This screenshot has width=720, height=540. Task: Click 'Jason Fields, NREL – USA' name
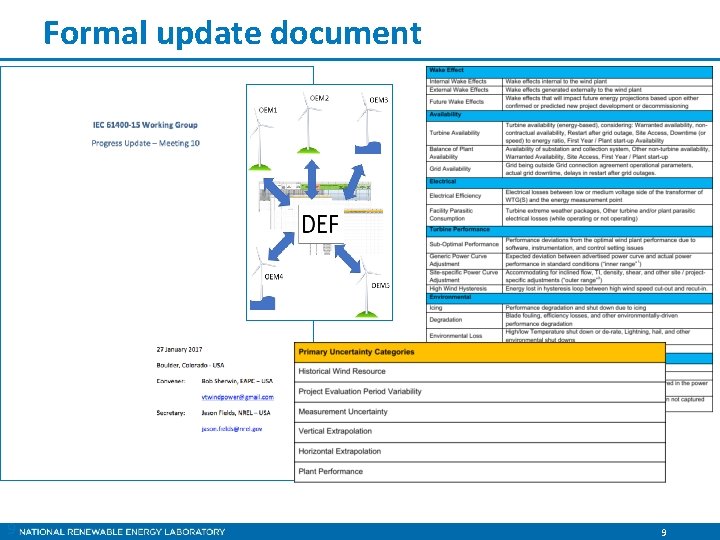[x=236, y=413]
